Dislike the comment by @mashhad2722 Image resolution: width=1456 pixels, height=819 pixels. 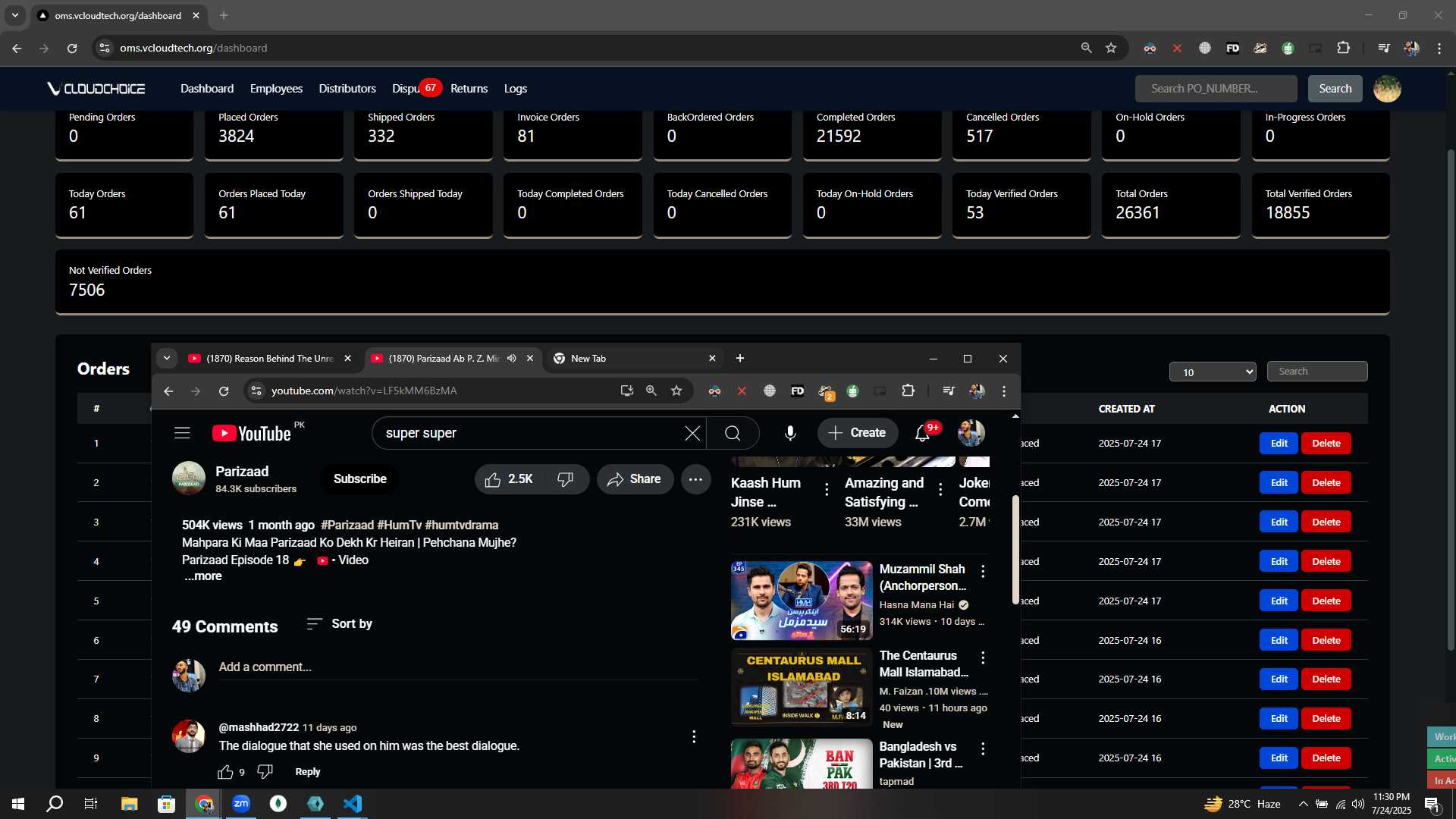[x=265, y=772]
